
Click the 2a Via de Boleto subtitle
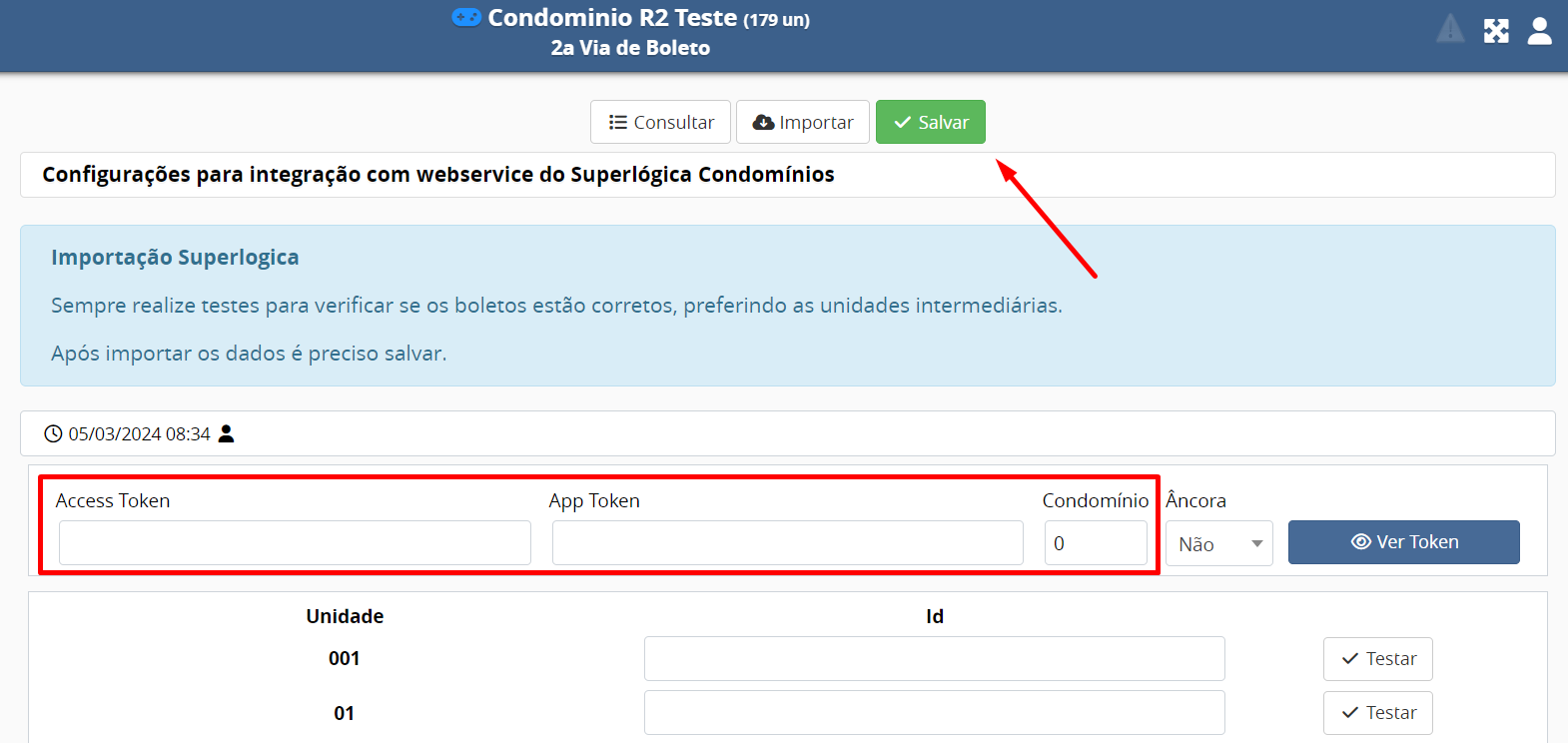[x=630, y=48]
